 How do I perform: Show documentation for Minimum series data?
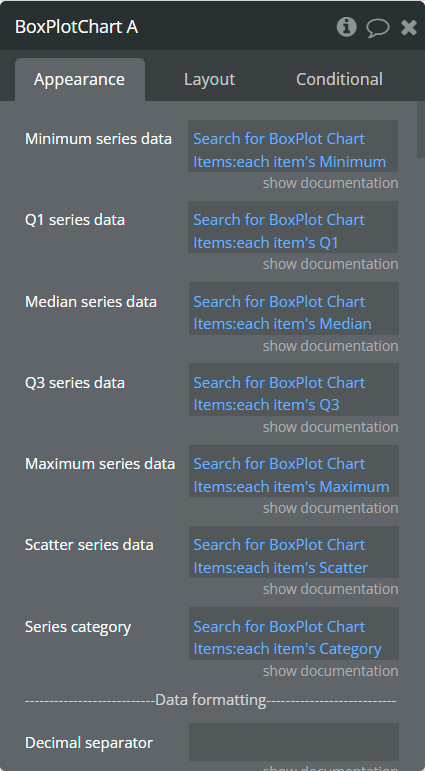click(x=331, y=183)
